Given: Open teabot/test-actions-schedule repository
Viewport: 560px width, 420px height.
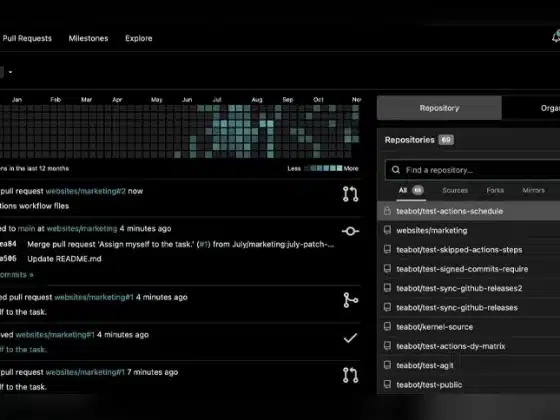Looking at the screenshot, I should tap(449, 211).
